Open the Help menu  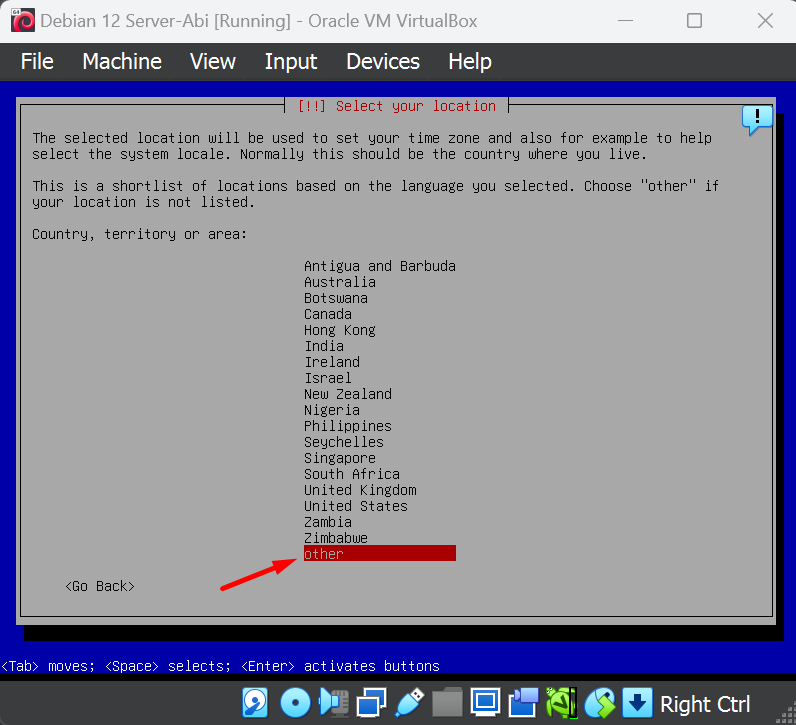tap(470, 61)
